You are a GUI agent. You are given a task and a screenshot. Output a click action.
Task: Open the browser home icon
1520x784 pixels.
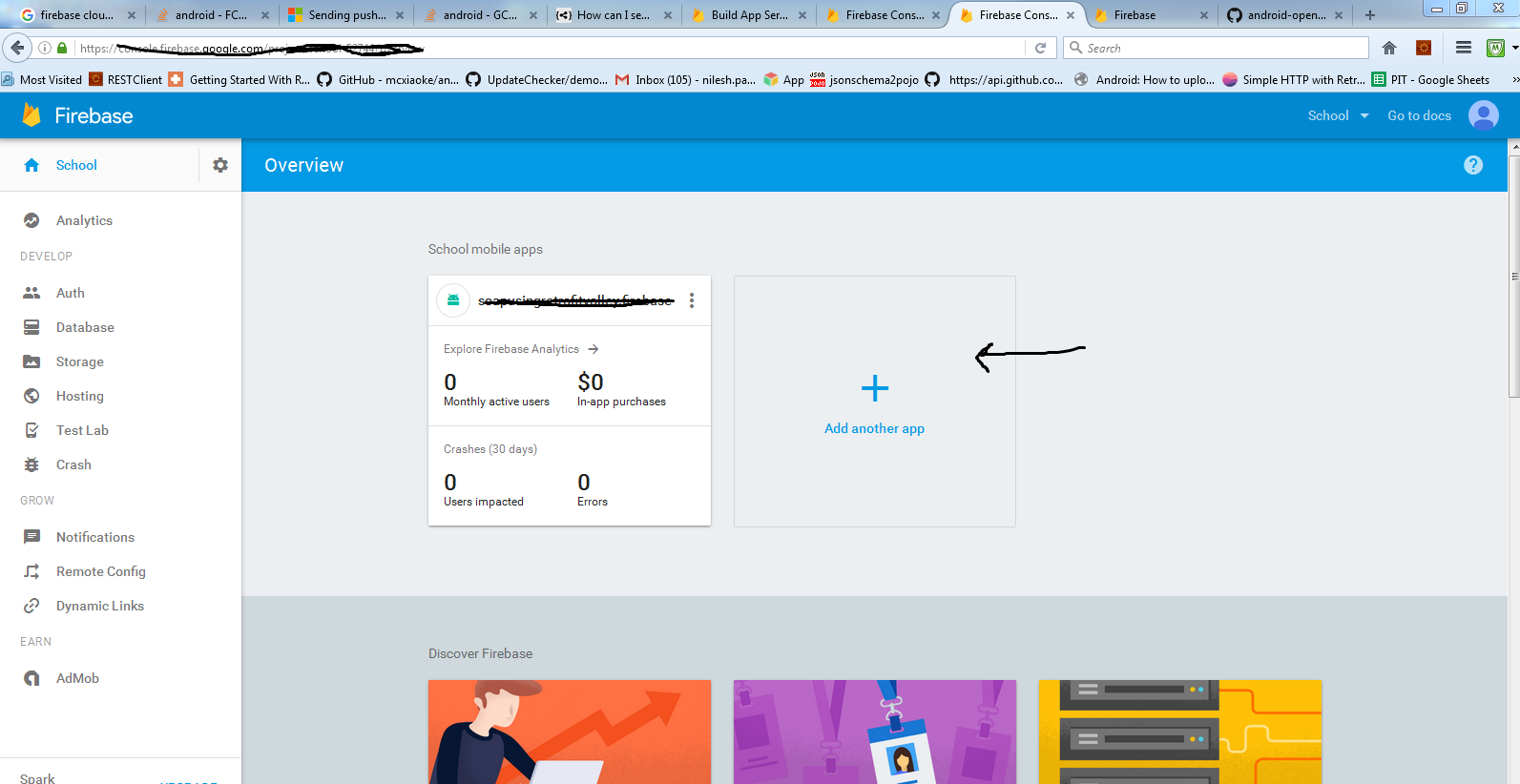[1389, 48]
